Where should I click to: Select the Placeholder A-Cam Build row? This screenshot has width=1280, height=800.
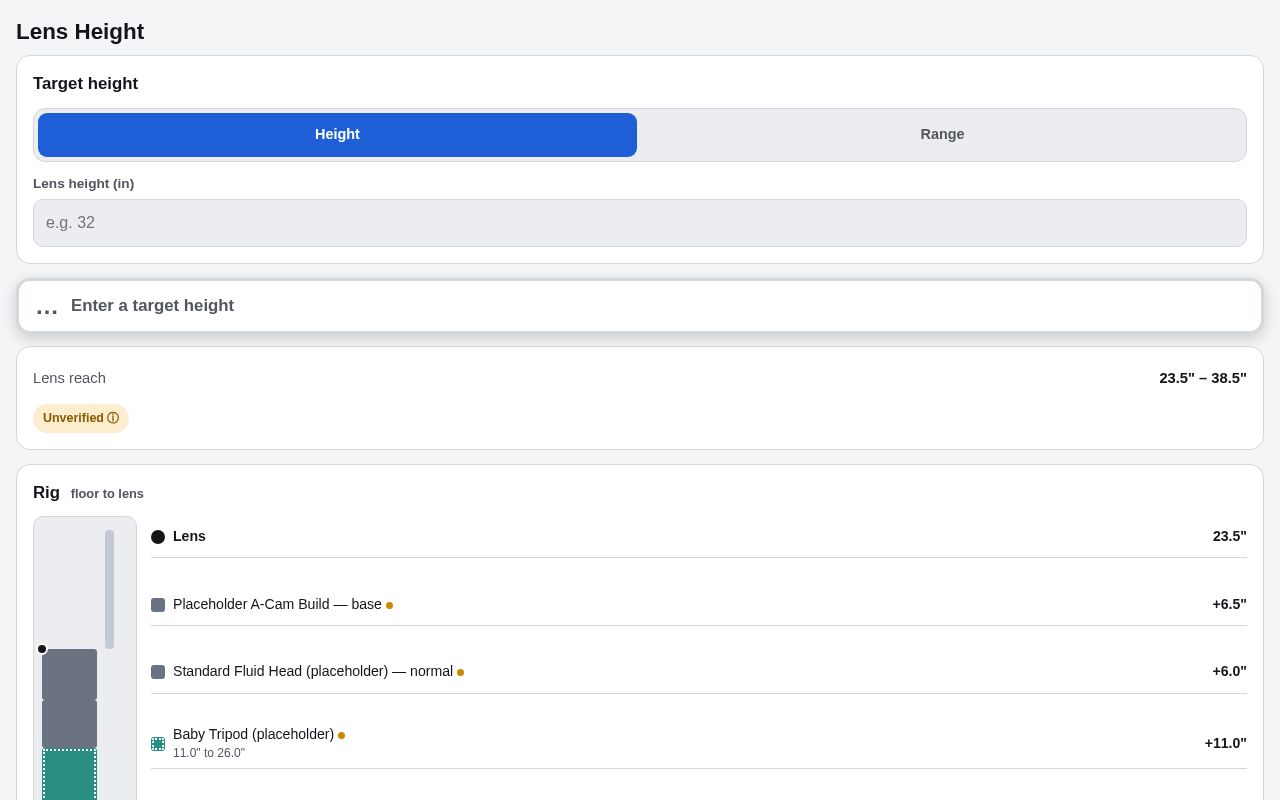(x=699, y=605)
